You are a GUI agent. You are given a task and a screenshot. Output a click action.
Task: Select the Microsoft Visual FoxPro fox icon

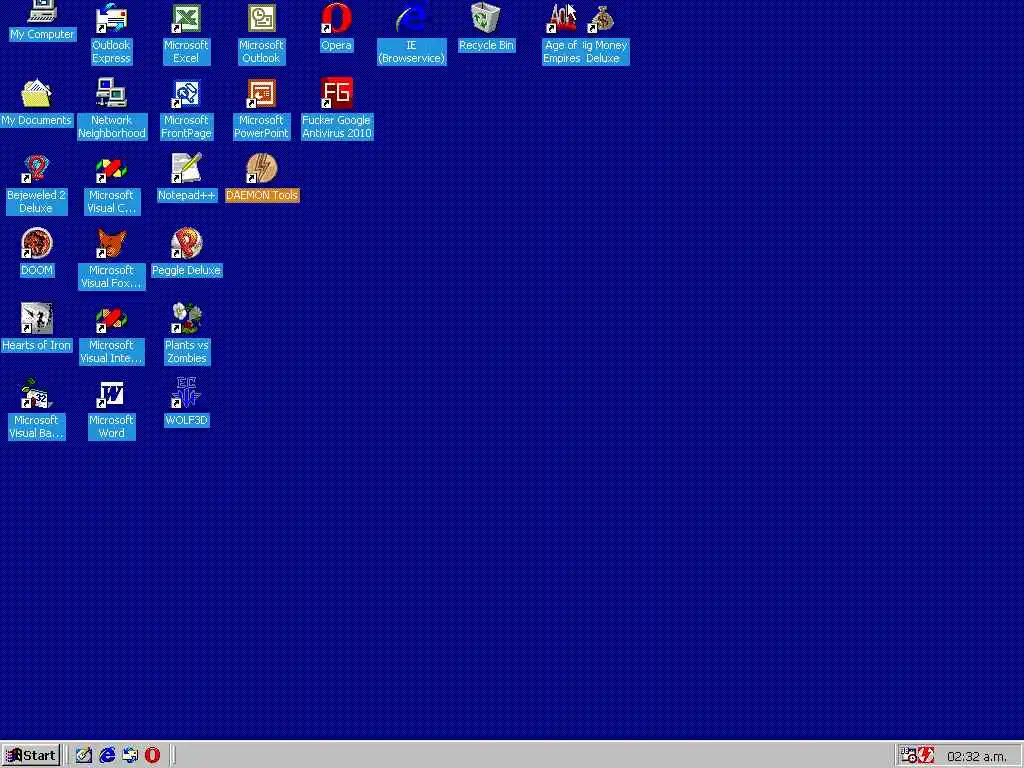(111, 244)
